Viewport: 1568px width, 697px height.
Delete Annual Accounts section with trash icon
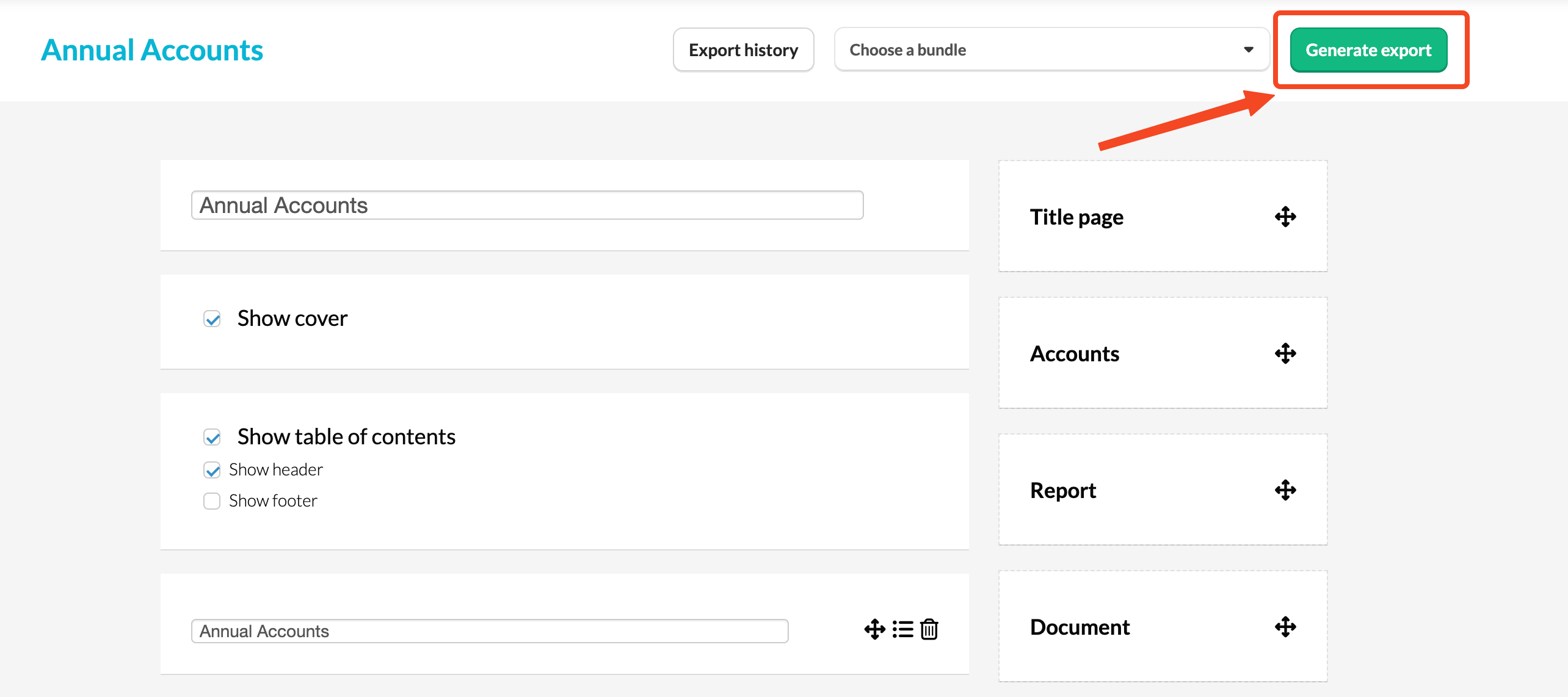[x=929, y=629]
